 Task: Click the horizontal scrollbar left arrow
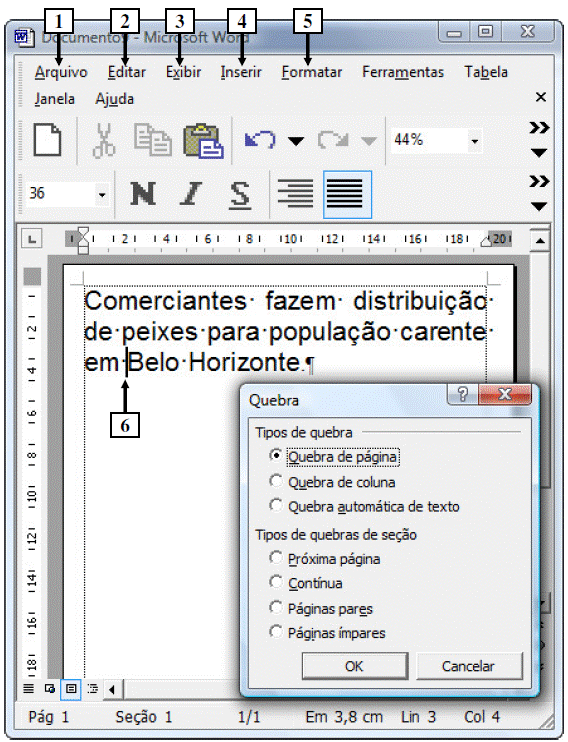112,689
